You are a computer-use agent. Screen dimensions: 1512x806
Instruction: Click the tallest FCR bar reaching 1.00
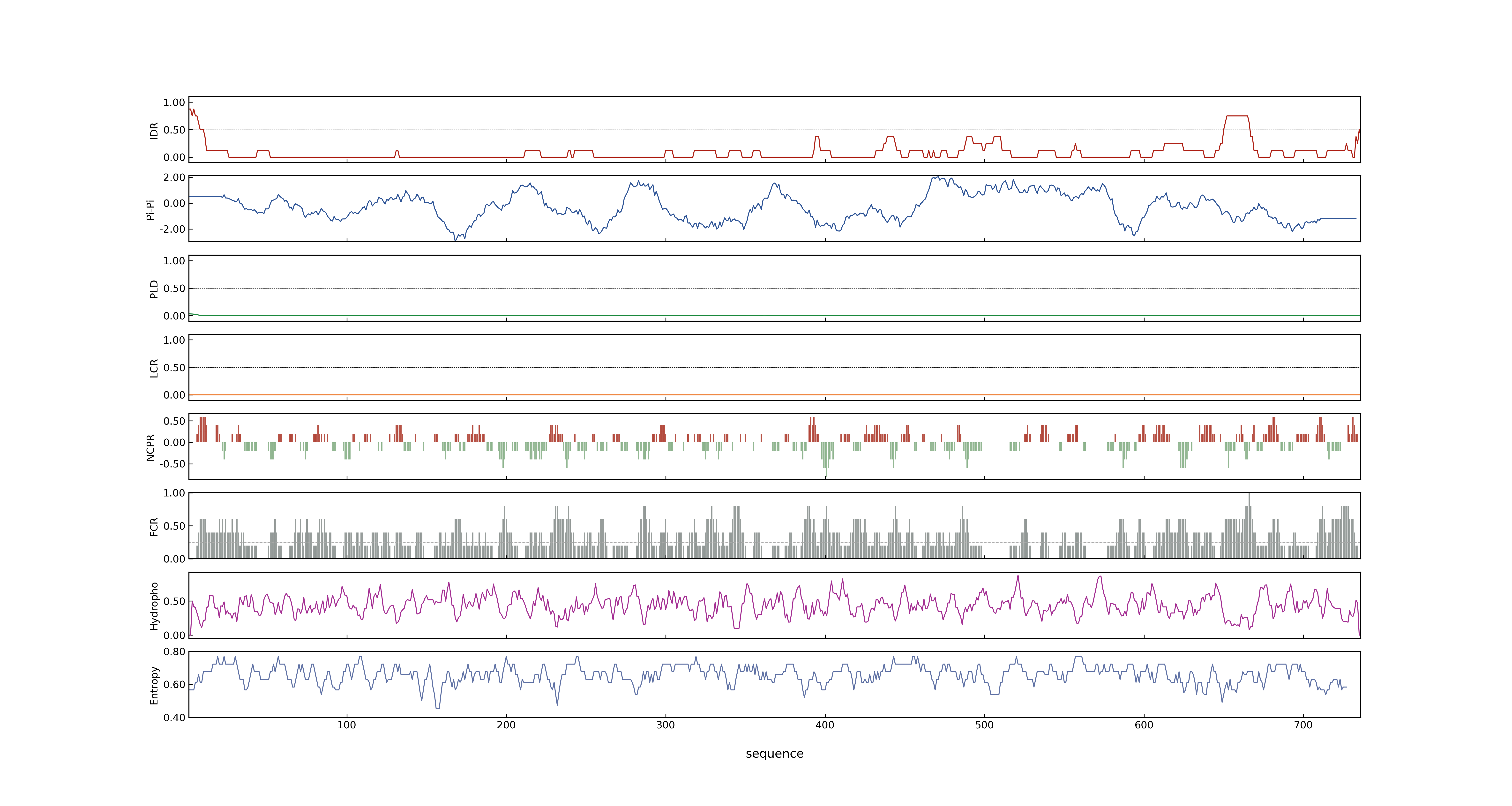[x=1249, y=525]
